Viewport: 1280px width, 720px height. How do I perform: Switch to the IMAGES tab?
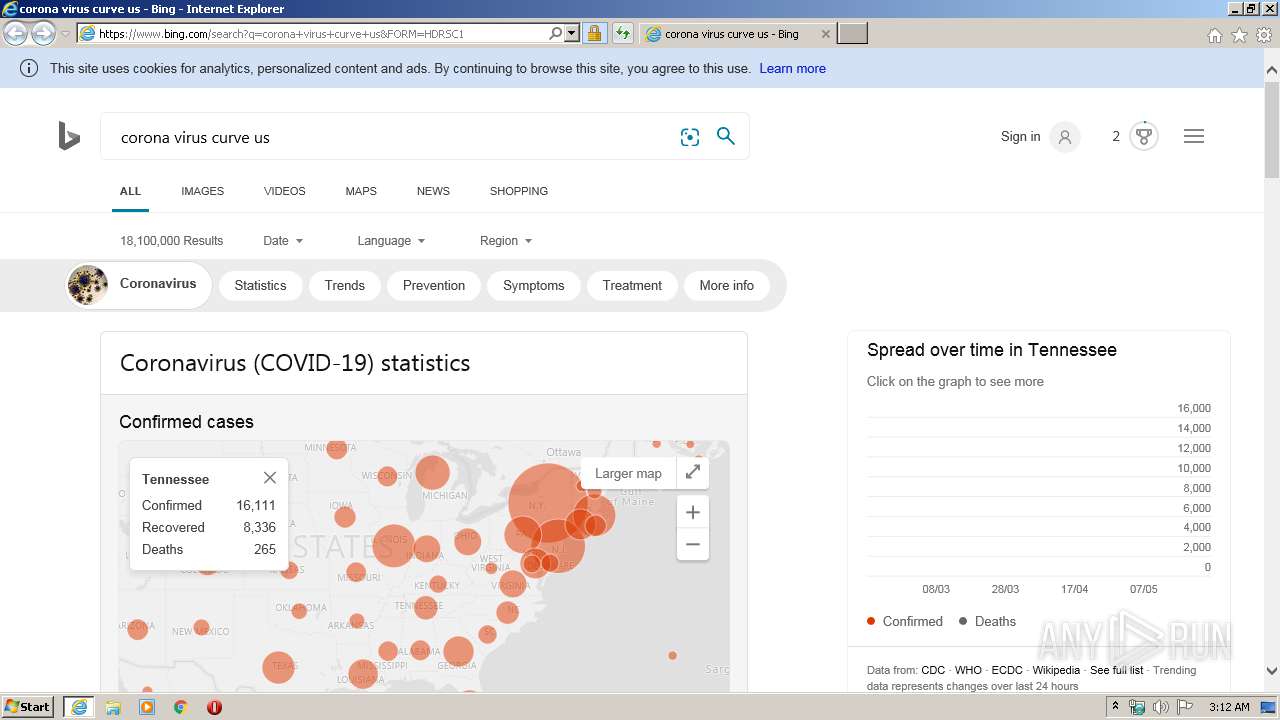(x=202, y=191)
